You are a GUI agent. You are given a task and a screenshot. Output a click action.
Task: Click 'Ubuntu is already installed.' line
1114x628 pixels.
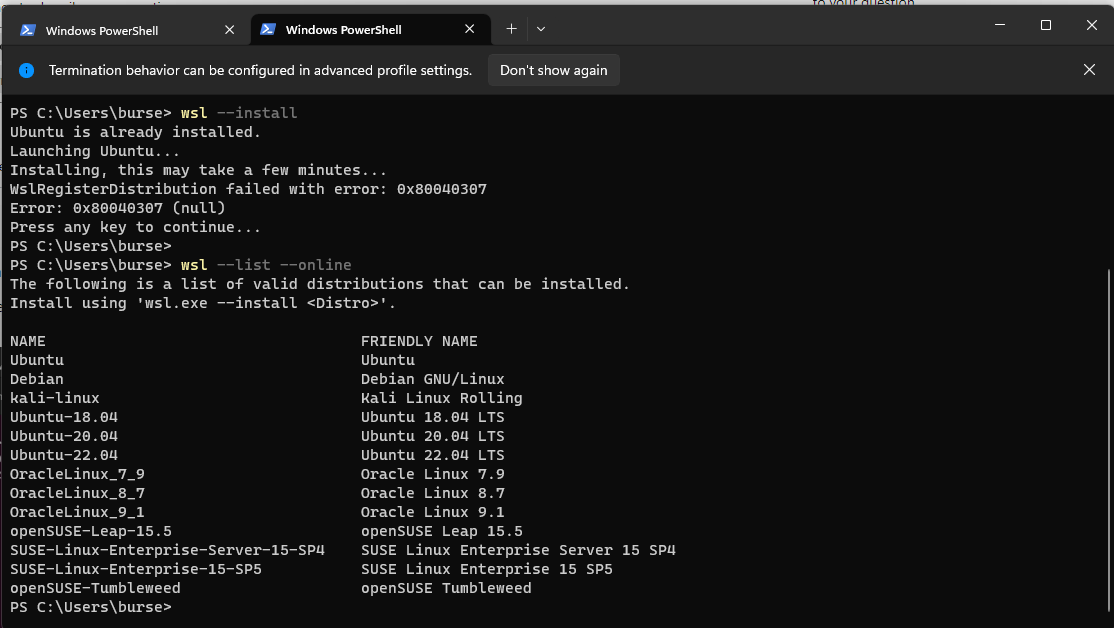coord(135,132)
